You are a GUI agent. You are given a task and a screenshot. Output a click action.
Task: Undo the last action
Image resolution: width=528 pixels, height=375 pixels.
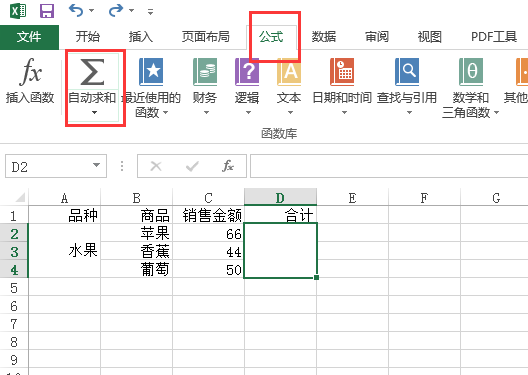(x=76, y=11)
